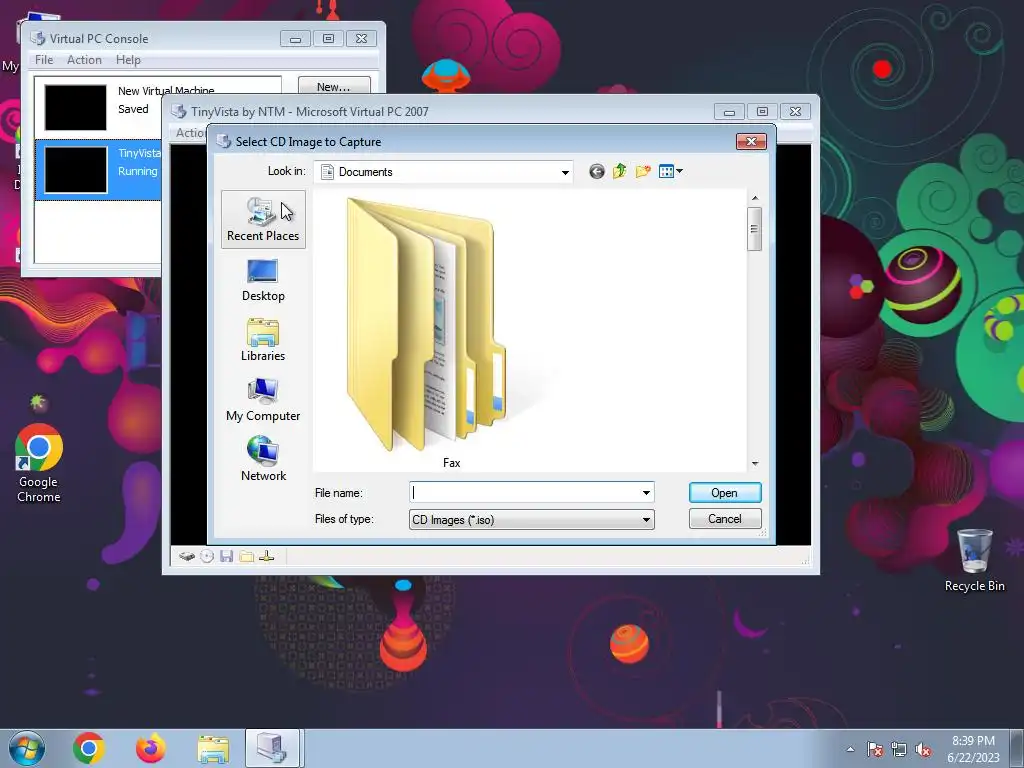Open the Windows Start button
1024x768 pixels.
point(27,748)
